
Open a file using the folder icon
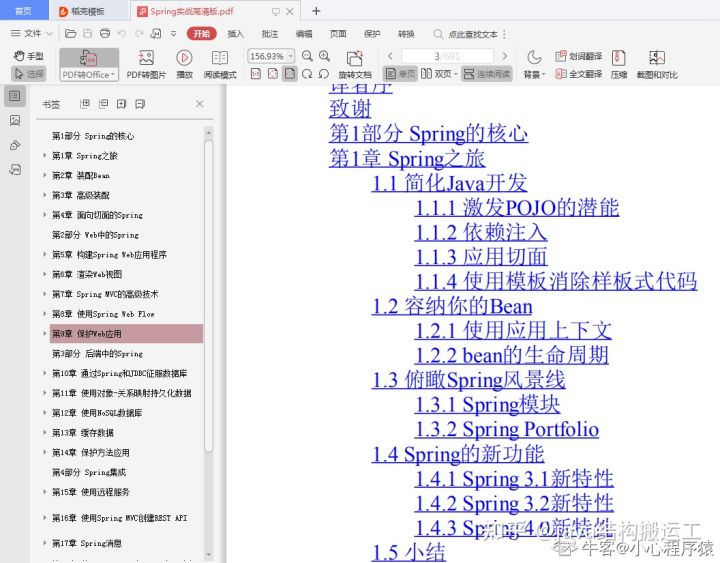click(70, 34)
